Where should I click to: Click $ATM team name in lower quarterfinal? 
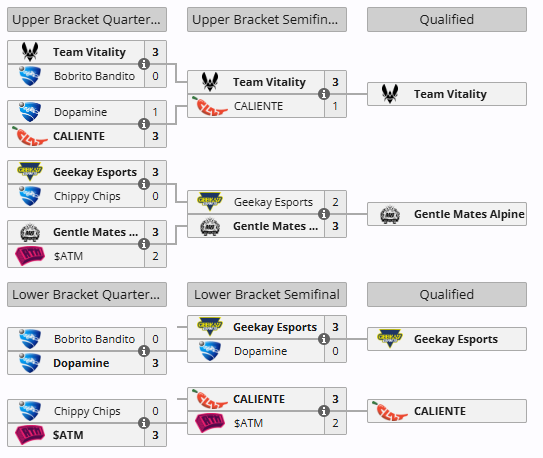pos(68,435)
